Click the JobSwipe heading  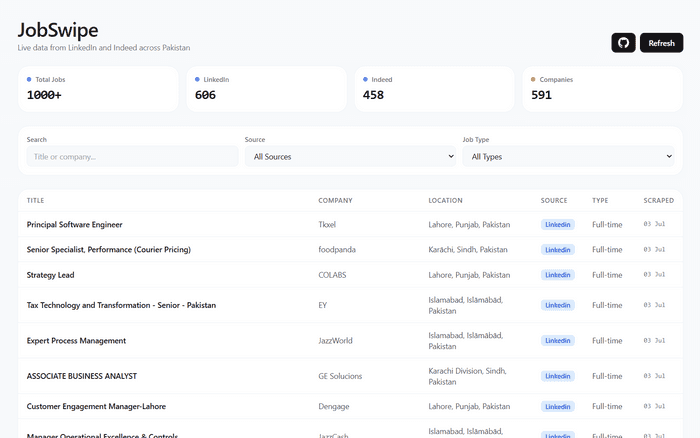(58, 30)
